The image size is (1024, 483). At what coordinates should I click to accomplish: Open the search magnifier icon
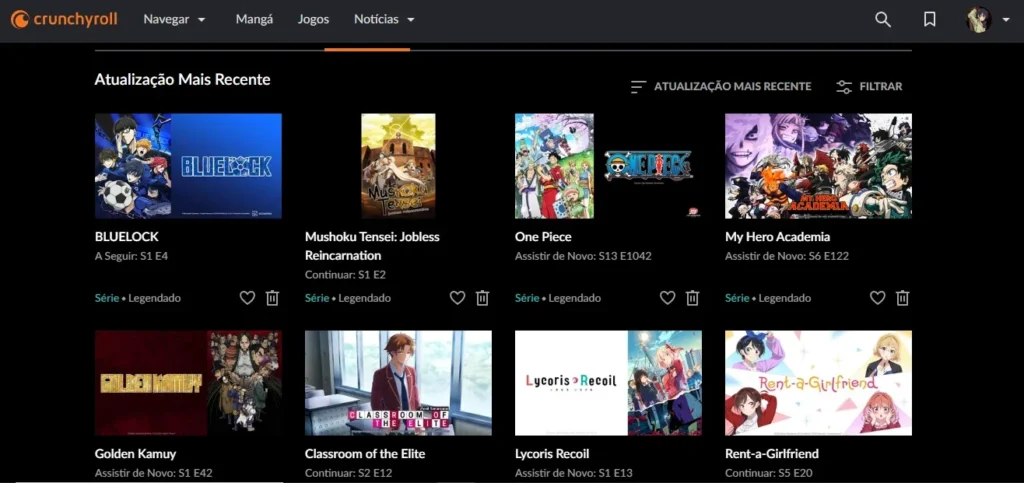point(883,20)
